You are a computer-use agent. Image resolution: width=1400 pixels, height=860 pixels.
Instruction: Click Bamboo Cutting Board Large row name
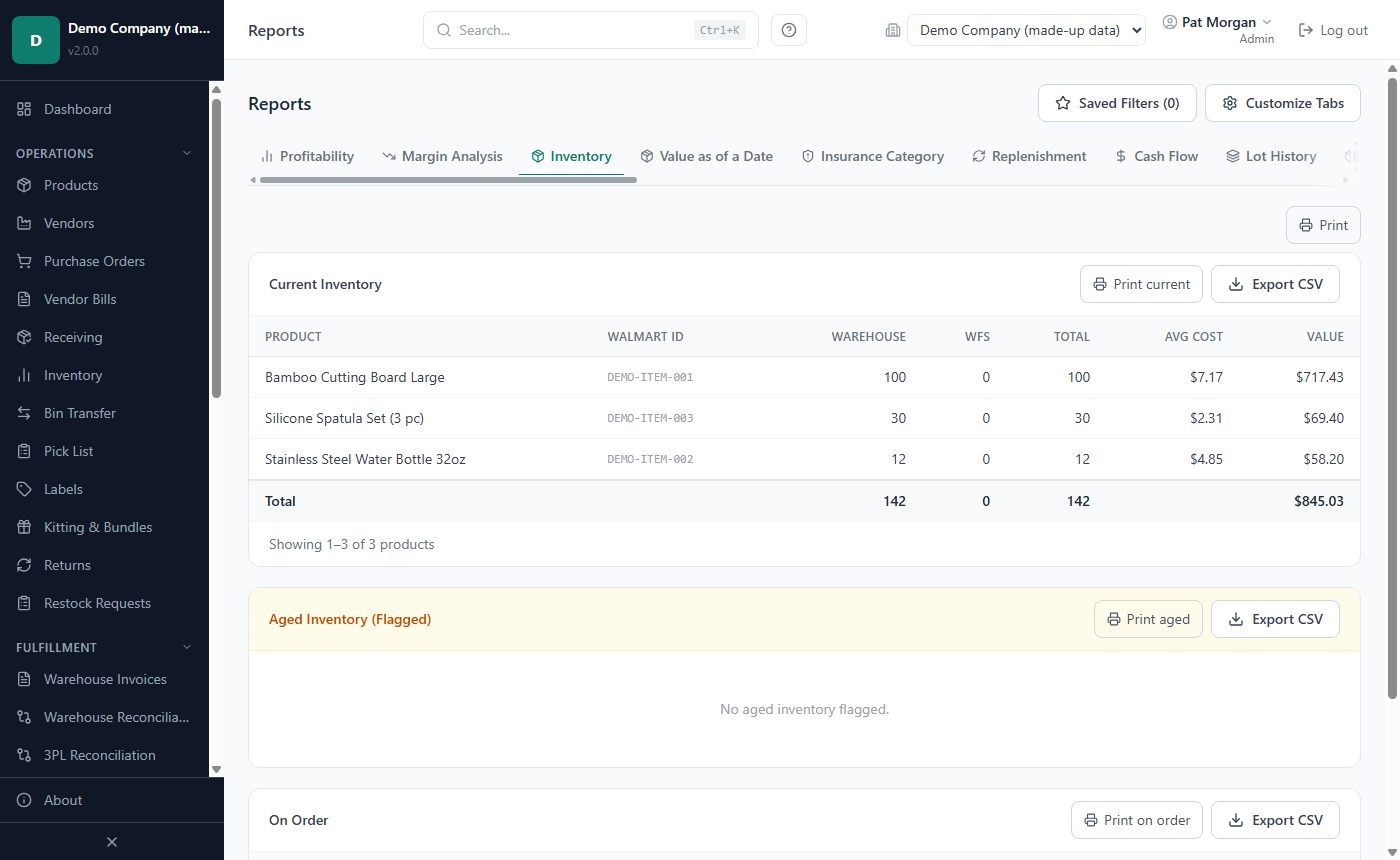point(355,377)
